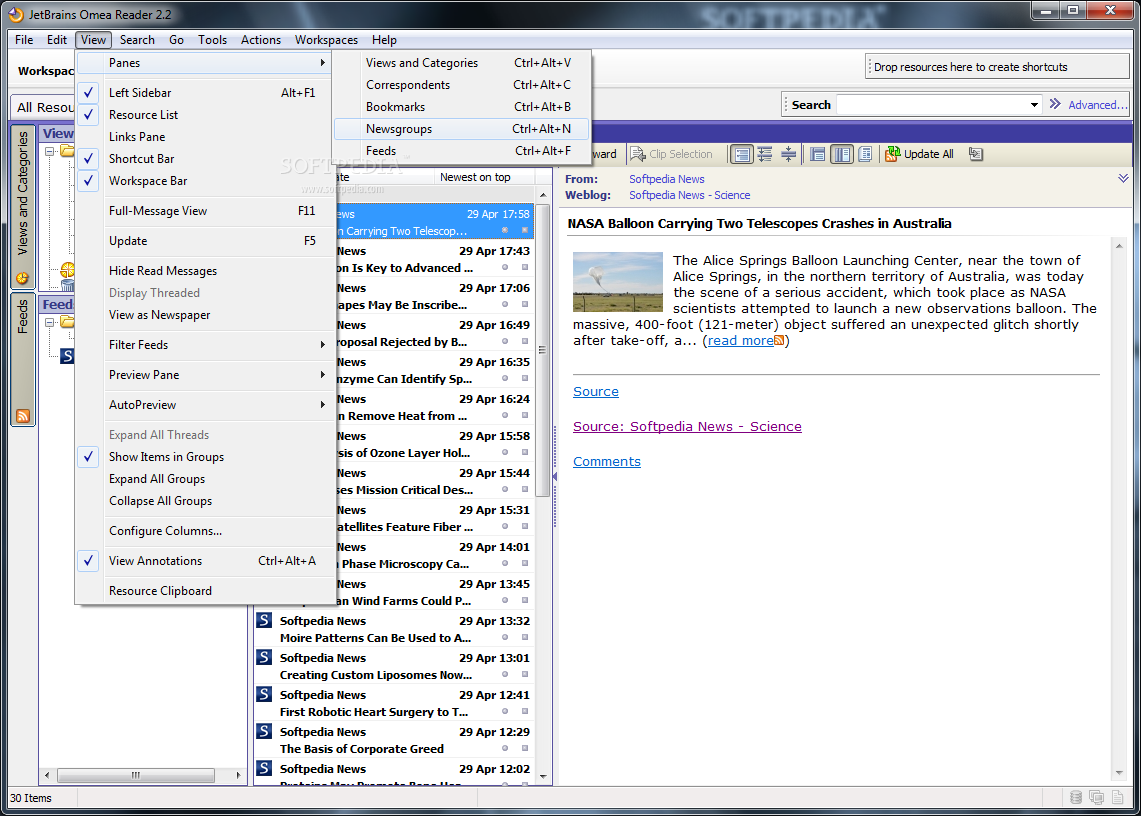The width and height of the screenshot is (1141, 816).
Task: Choose Views and Categories from submenu
Action: tap(461, 63)
